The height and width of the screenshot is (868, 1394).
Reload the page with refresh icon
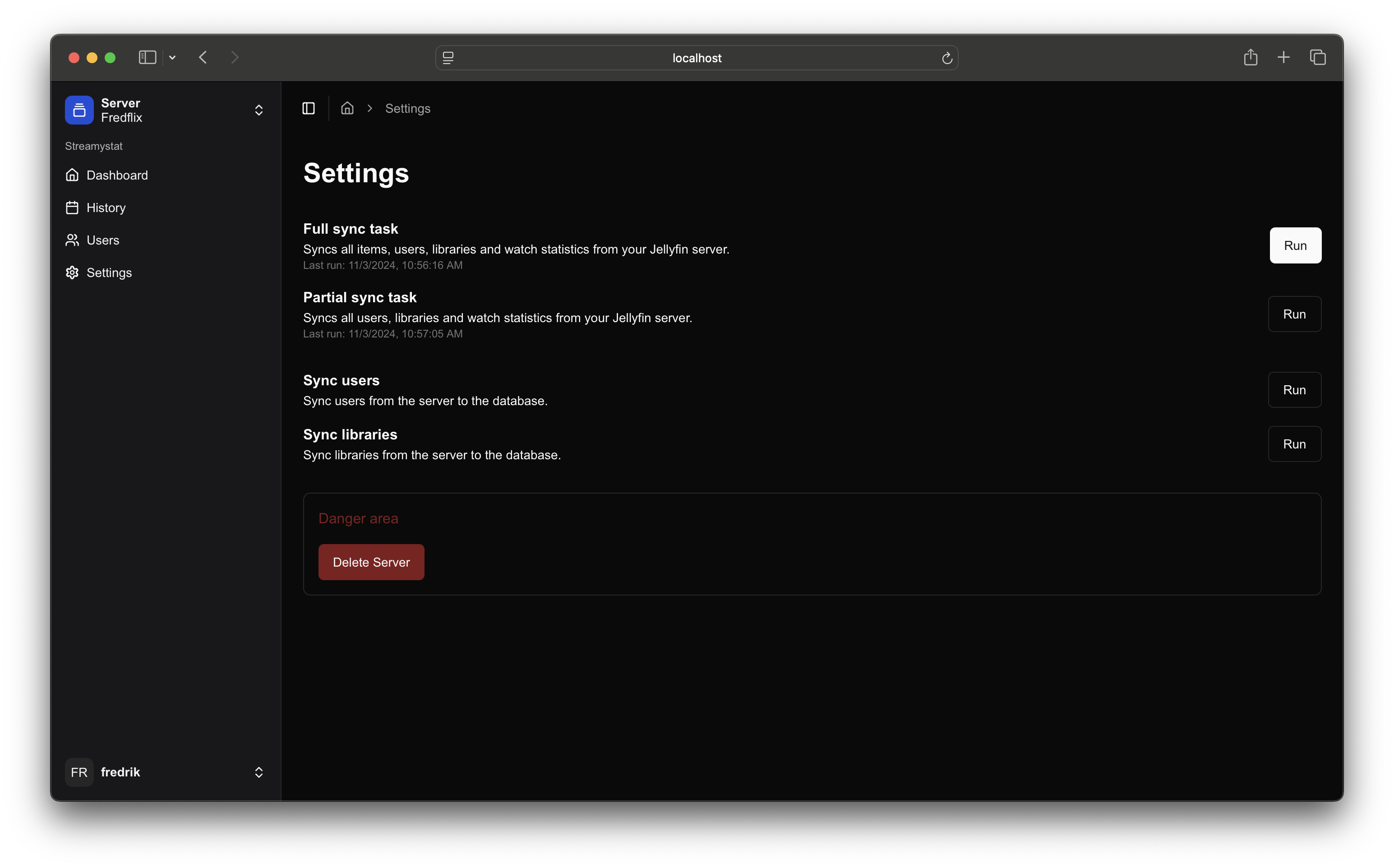[x=947, y=58]
